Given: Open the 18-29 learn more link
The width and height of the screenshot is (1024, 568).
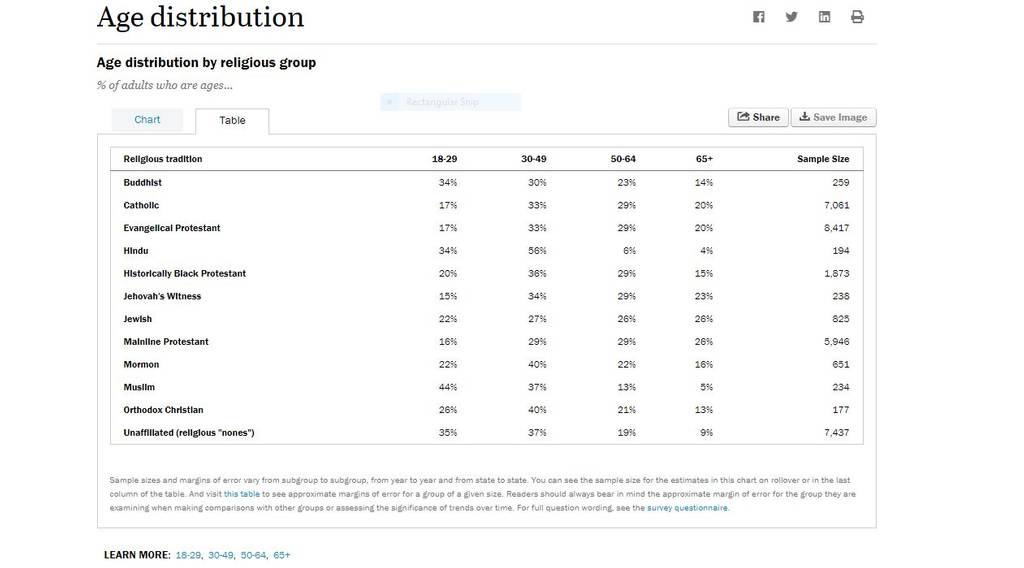Looking at the screenshot, I should [x=188, y=555].
